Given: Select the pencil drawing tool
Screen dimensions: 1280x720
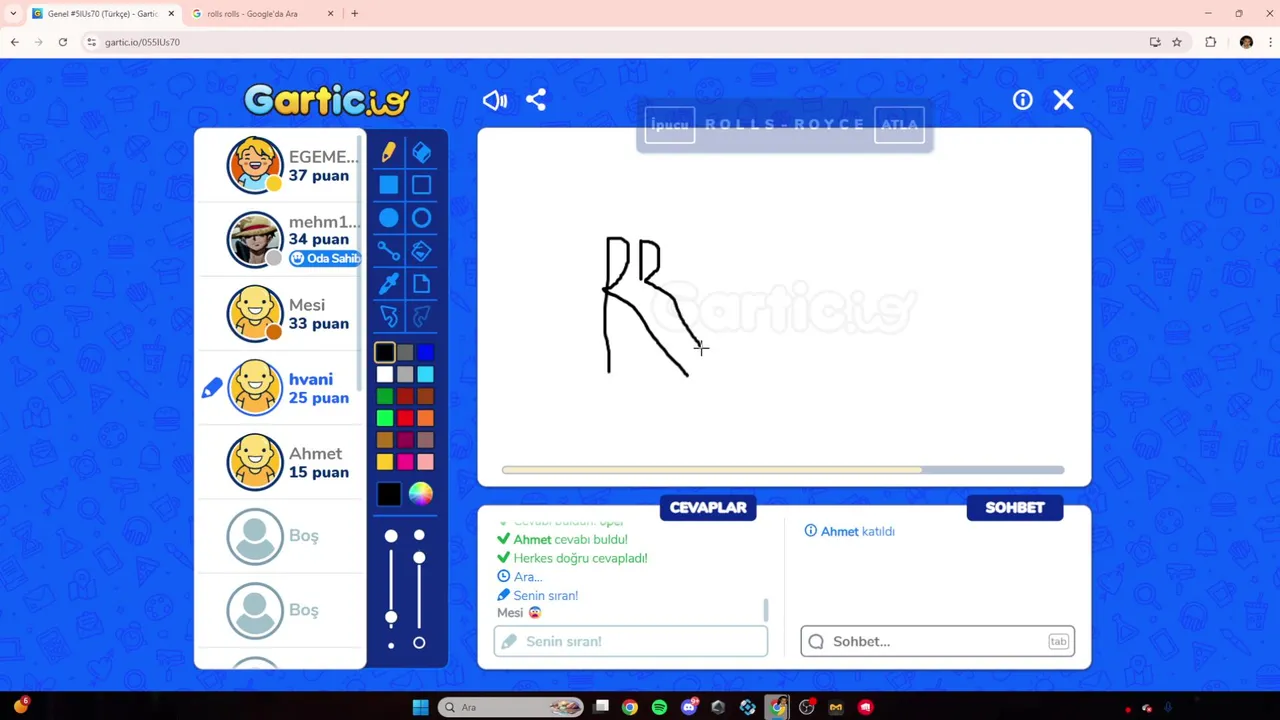Looking at the screenshot, I should tap(388, 152).
